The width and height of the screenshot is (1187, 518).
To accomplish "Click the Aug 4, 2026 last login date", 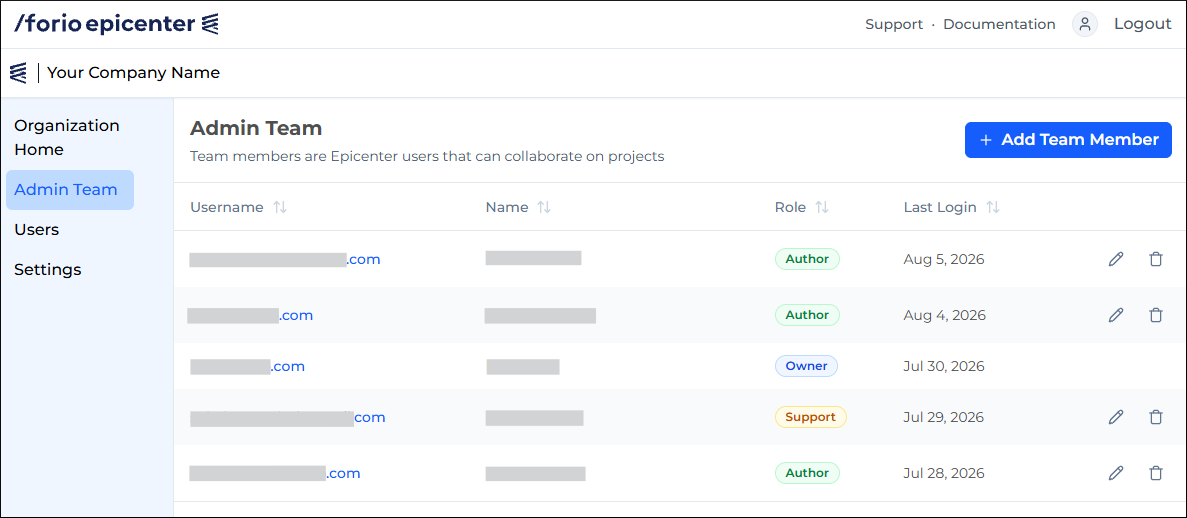I will pos(945,315).
